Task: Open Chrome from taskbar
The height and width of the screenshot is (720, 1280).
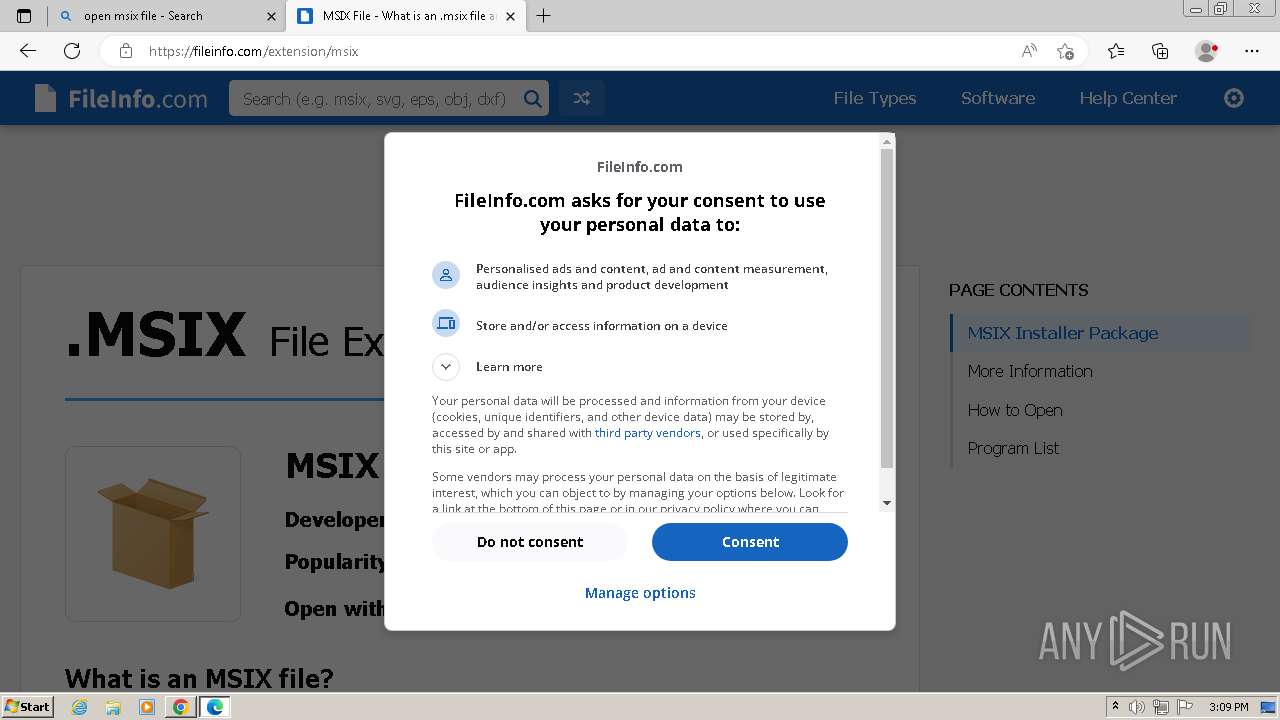Action: (181, 707)
